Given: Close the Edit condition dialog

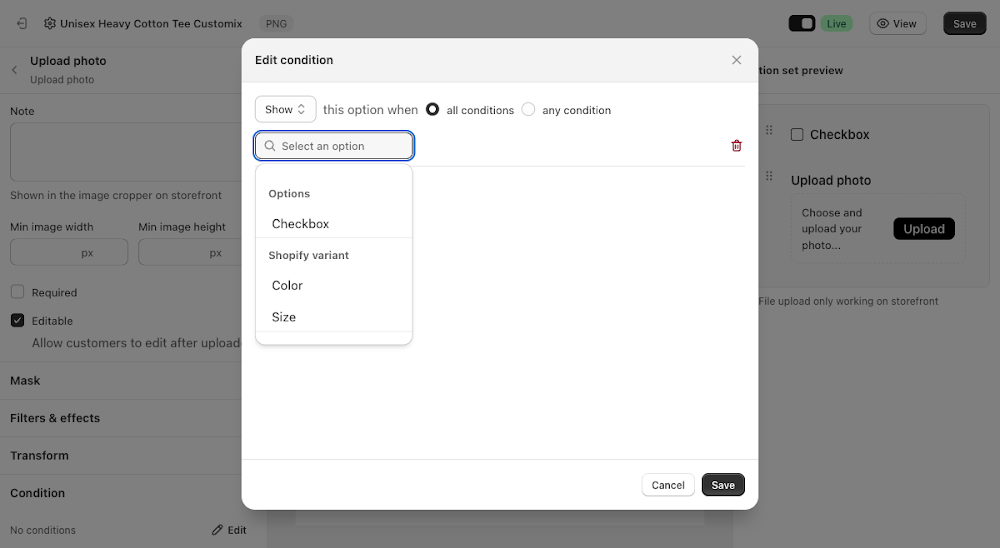Looking at the screenshot, I should [x=737, y=60].
